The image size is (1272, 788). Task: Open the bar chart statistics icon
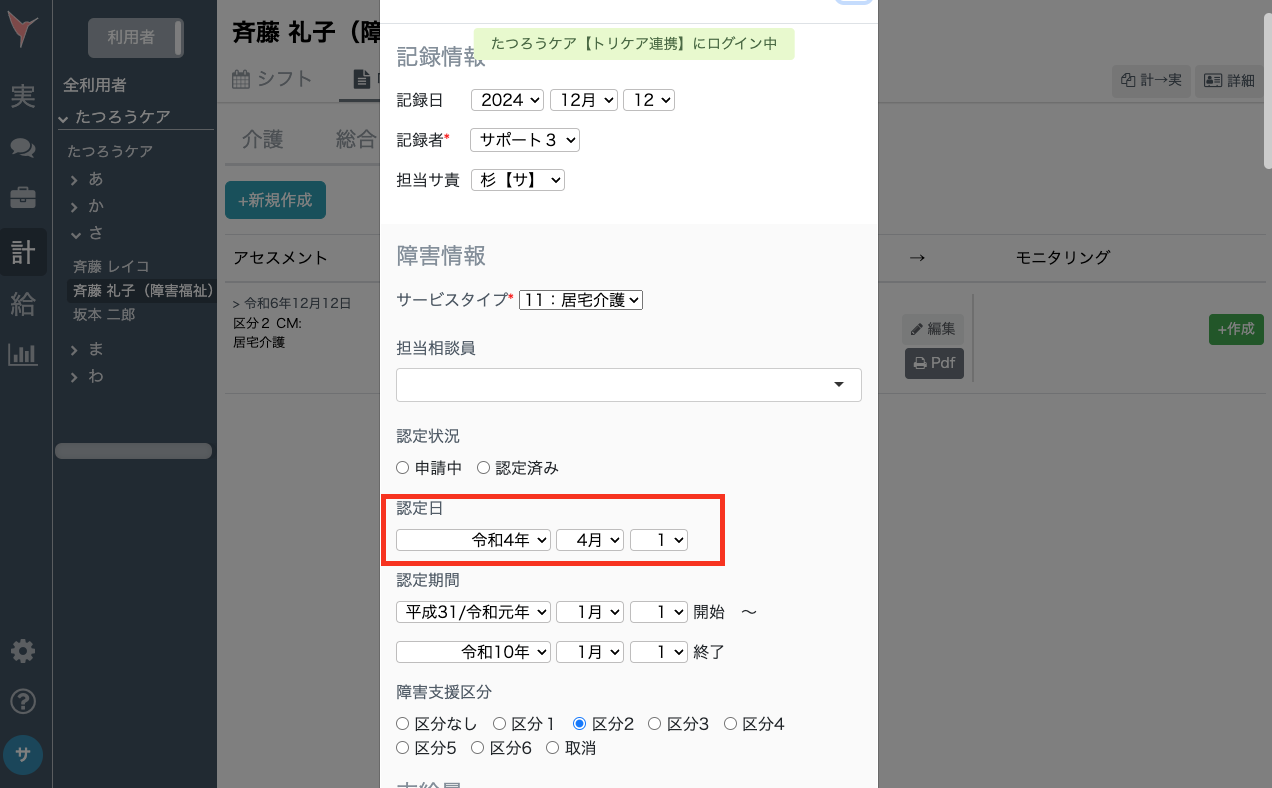click(x=23, y=354)
